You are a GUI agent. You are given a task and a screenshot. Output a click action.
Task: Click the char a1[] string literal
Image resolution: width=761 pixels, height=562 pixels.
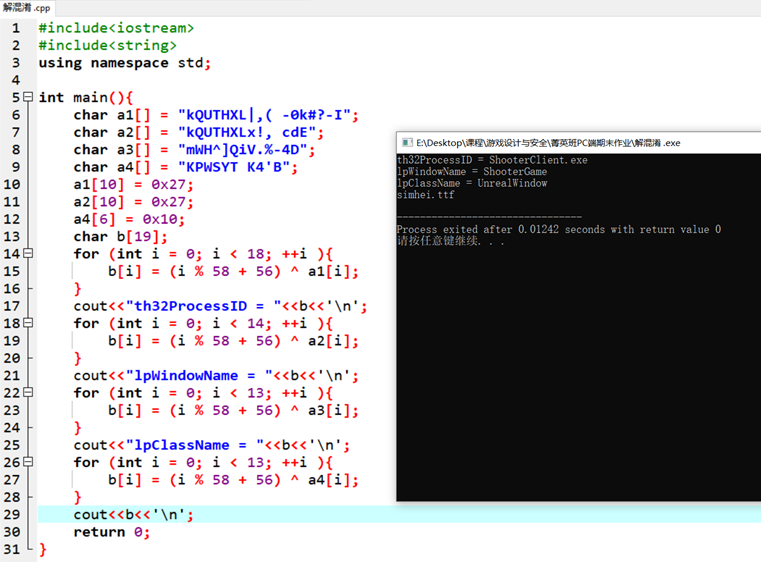coord(264,115)
